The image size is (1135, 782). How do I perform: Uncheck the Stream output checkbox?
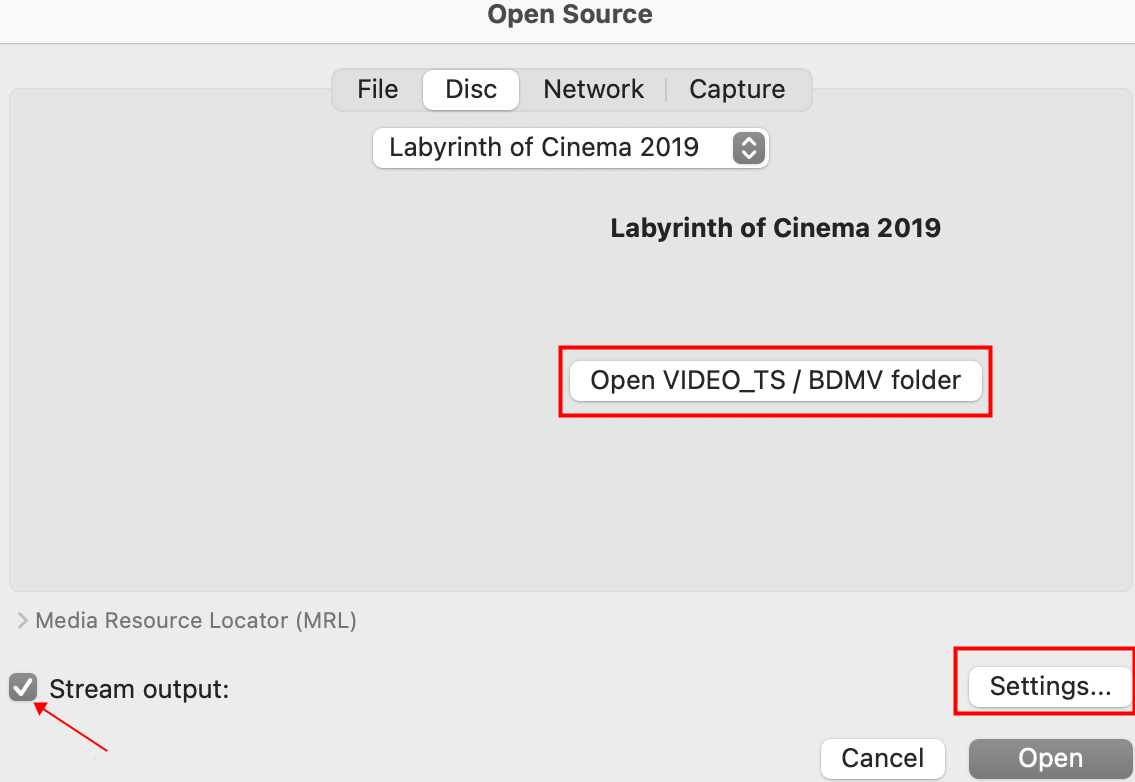pos(23,688)
